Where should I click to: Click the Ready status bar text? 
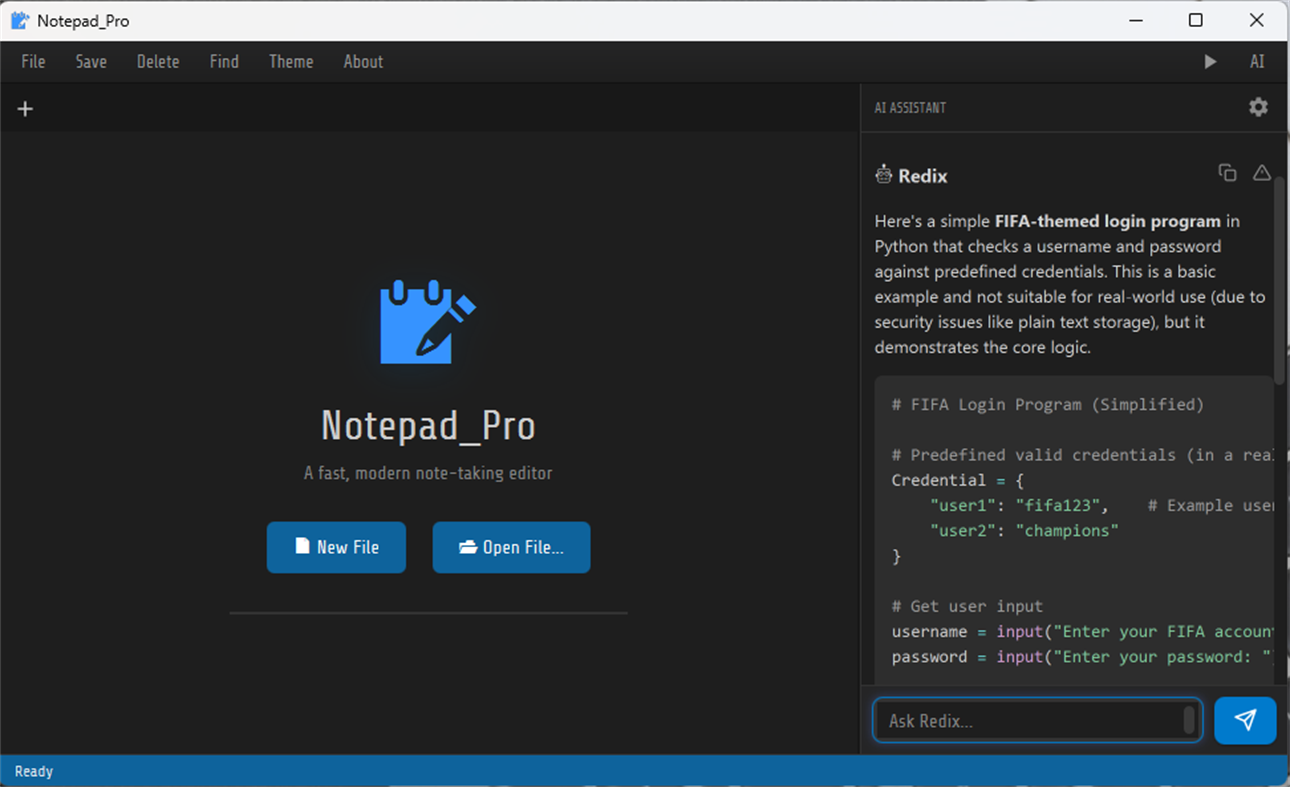pyautogui.click(x=34, y=771)
